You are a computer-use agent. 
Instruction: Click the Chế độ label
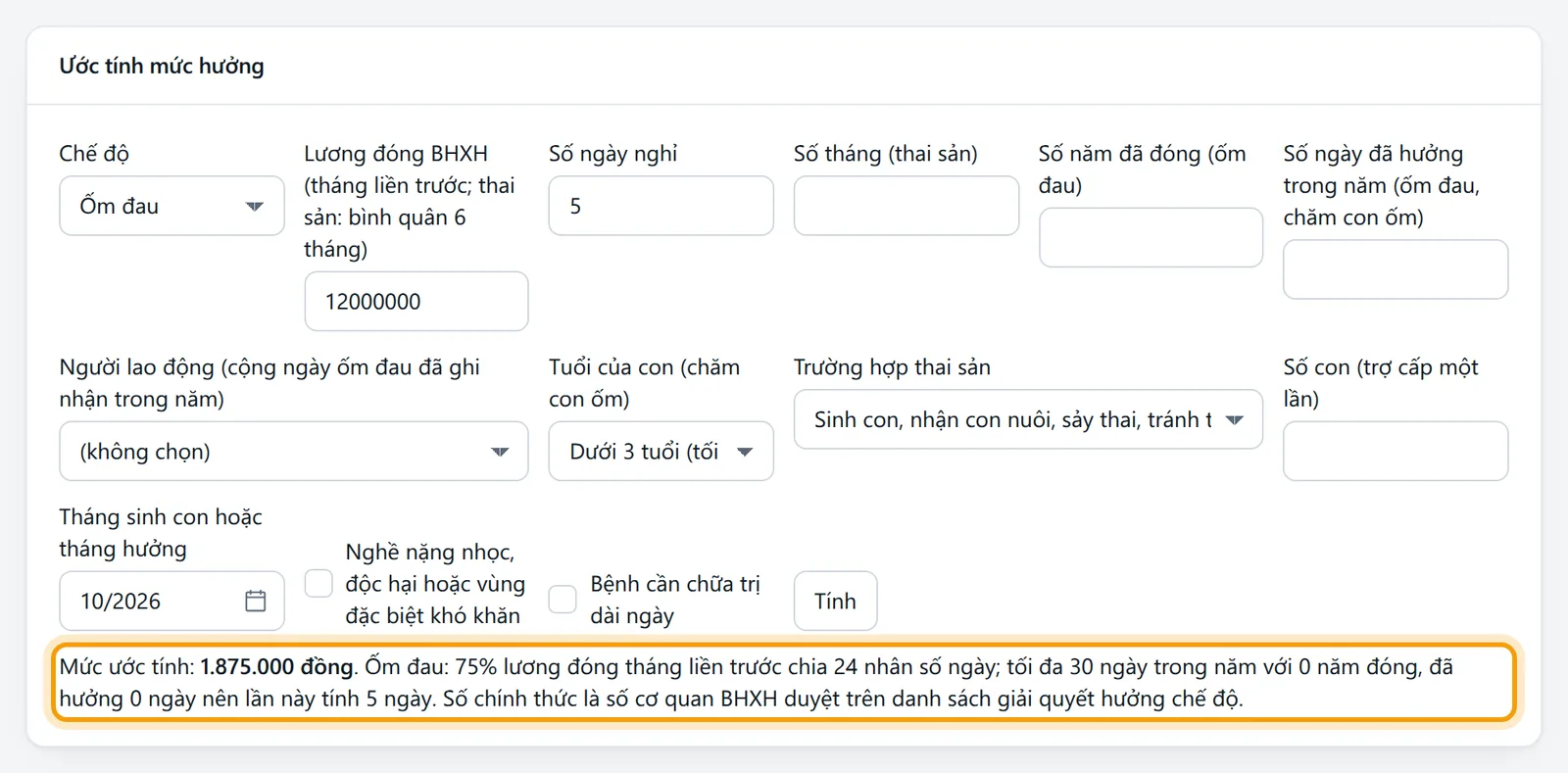click(x=94, y=154)
